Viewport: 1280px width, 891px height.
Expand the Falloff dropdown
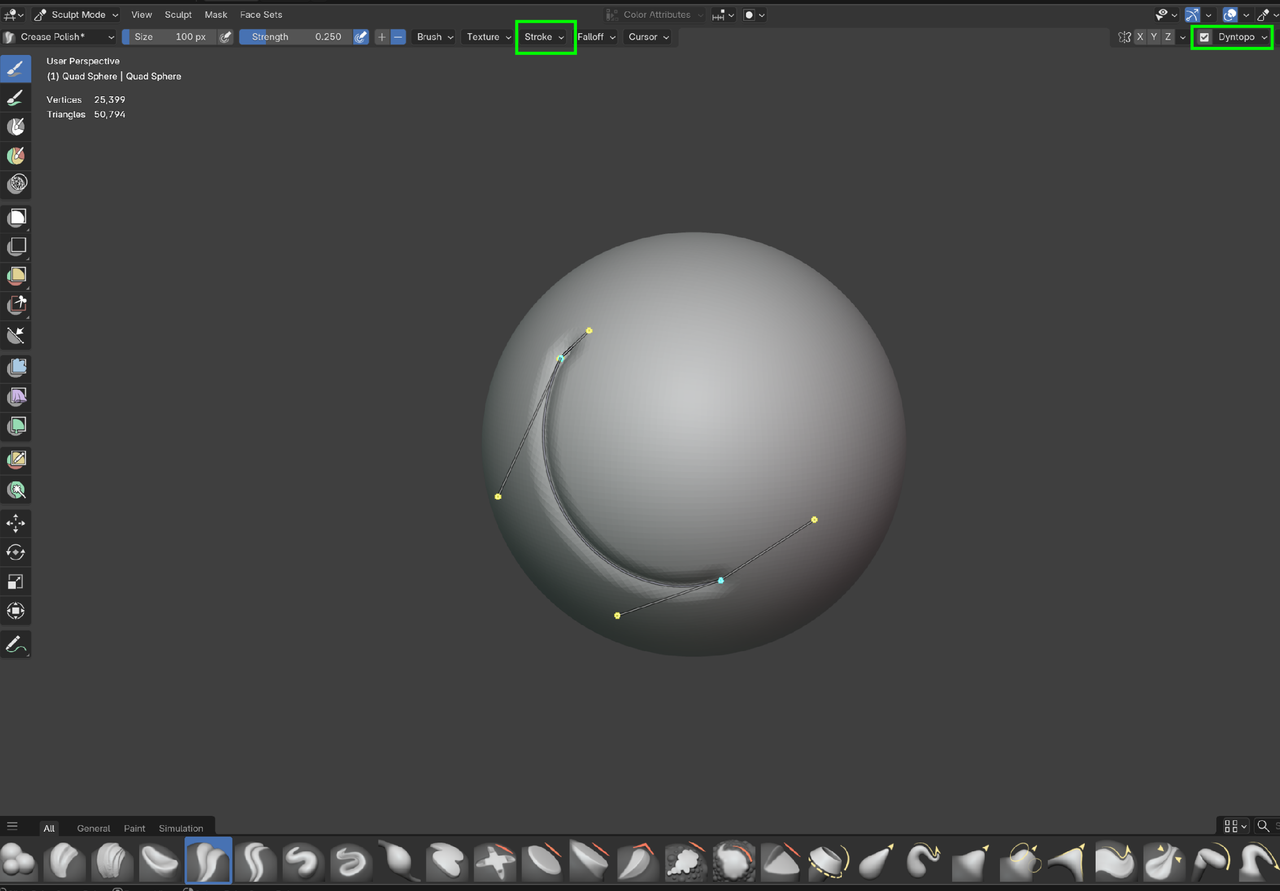[596, 37]
